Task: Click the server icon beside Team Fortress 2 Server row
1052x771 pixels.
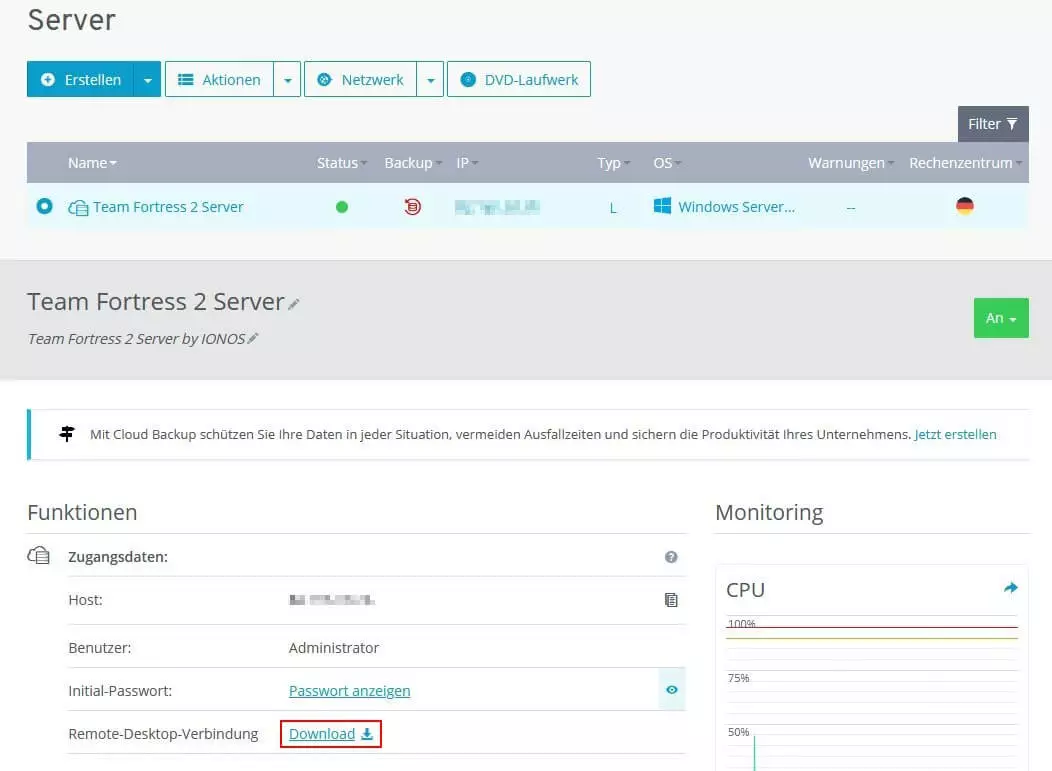Action: (78, 207)
